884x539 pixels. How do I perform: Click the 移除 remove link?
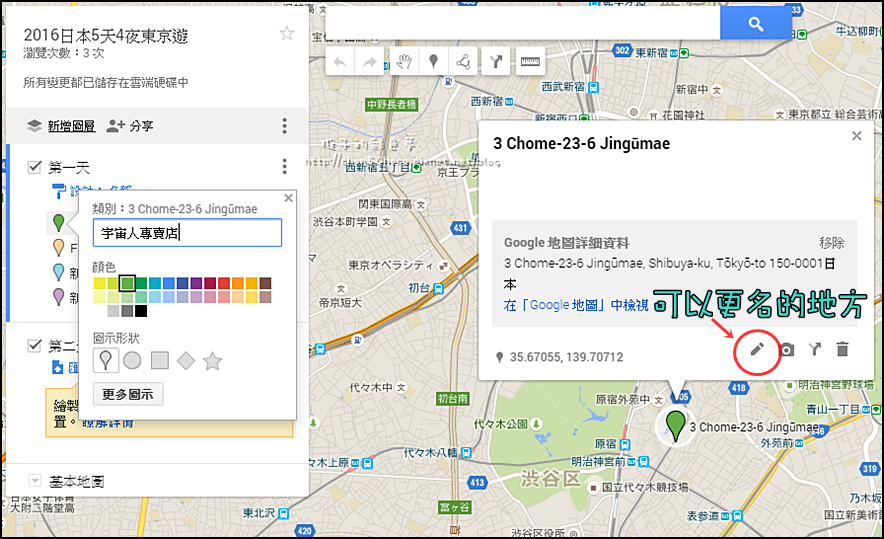click(x=832, y=243)
